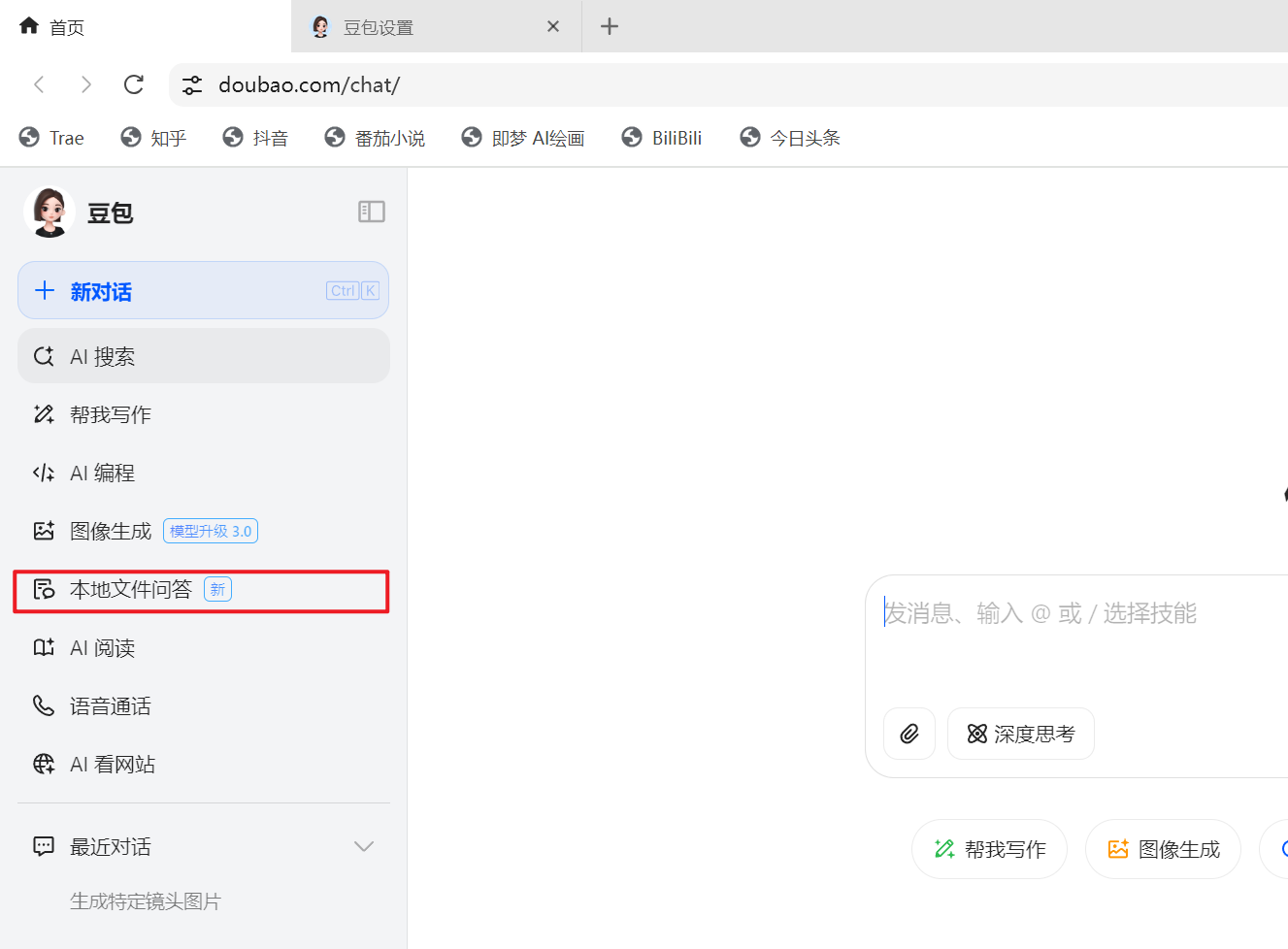This screenshot has height=949, width=1288.
Task: Open the 首页 home tab
Action: [x=146, y=26]
